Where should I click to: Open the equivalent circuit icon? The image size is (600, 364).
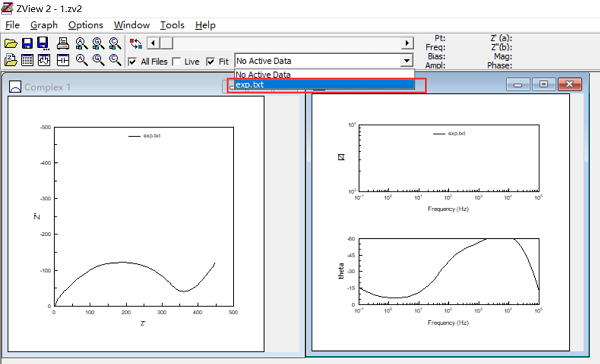pos(63,60)
